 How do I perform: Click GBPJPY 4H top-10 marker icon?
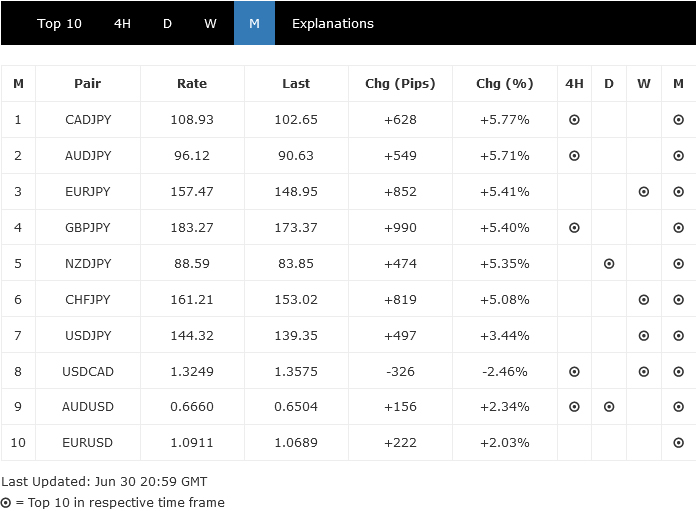(x=574, y=228)
